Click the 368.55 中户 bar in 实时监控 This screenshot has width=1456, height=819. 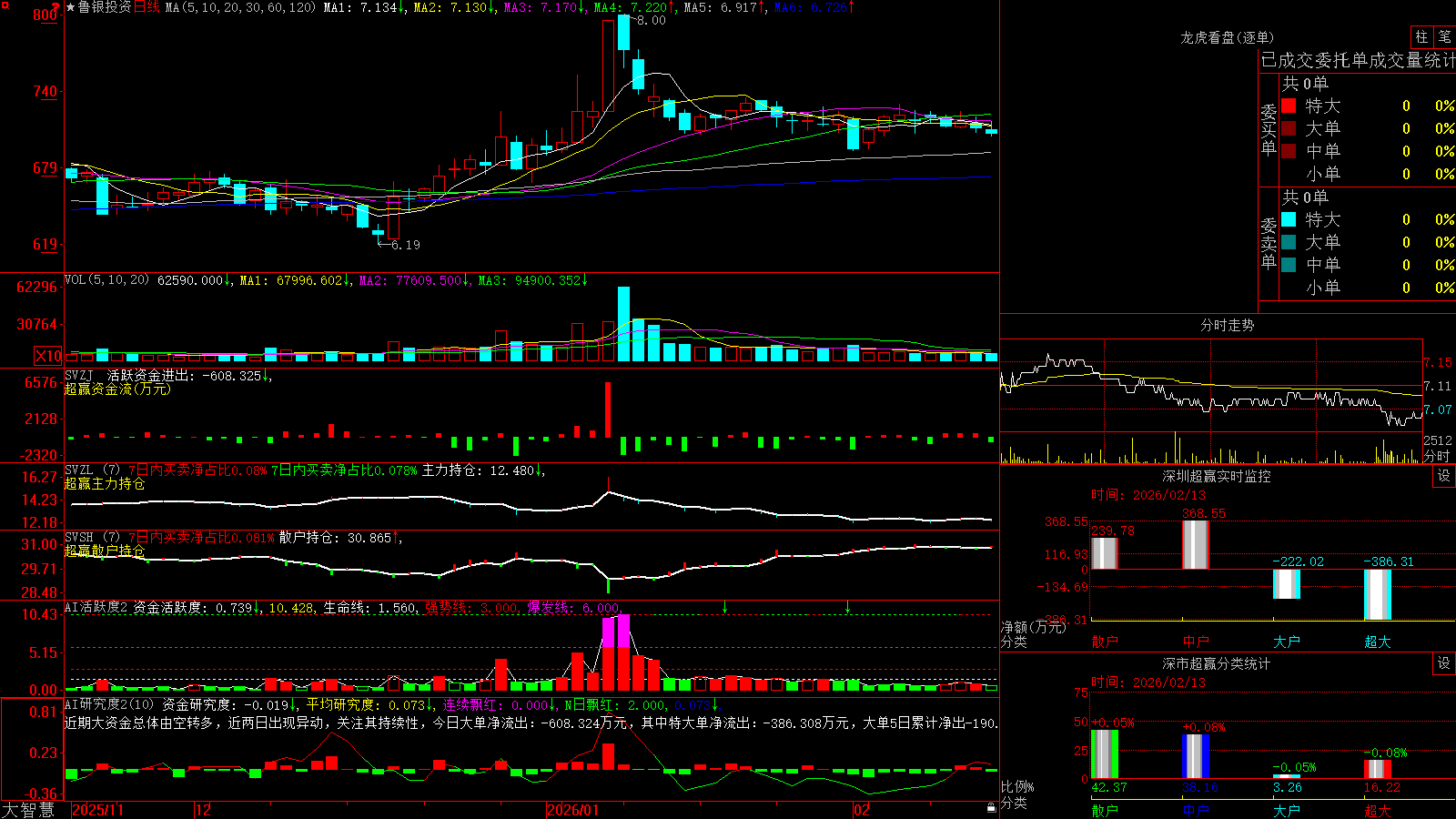[x=1196, y=545]
